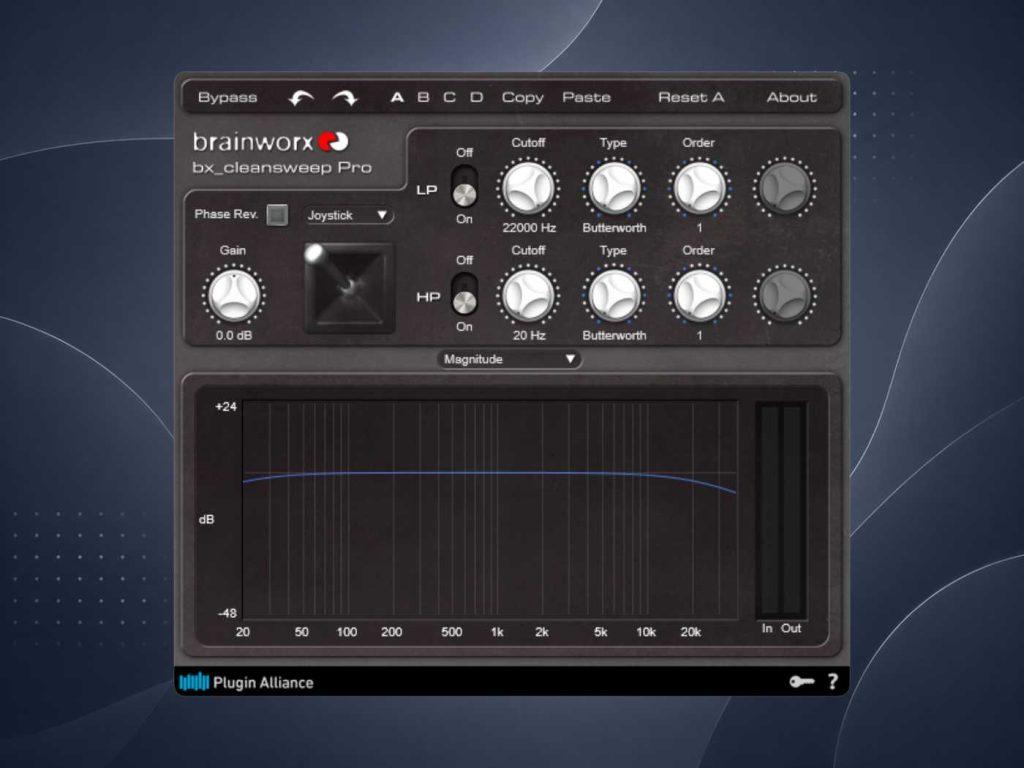Click the 0.0 dB gain value
Screen dimensions: 1024x768
(x=234, y=336)
